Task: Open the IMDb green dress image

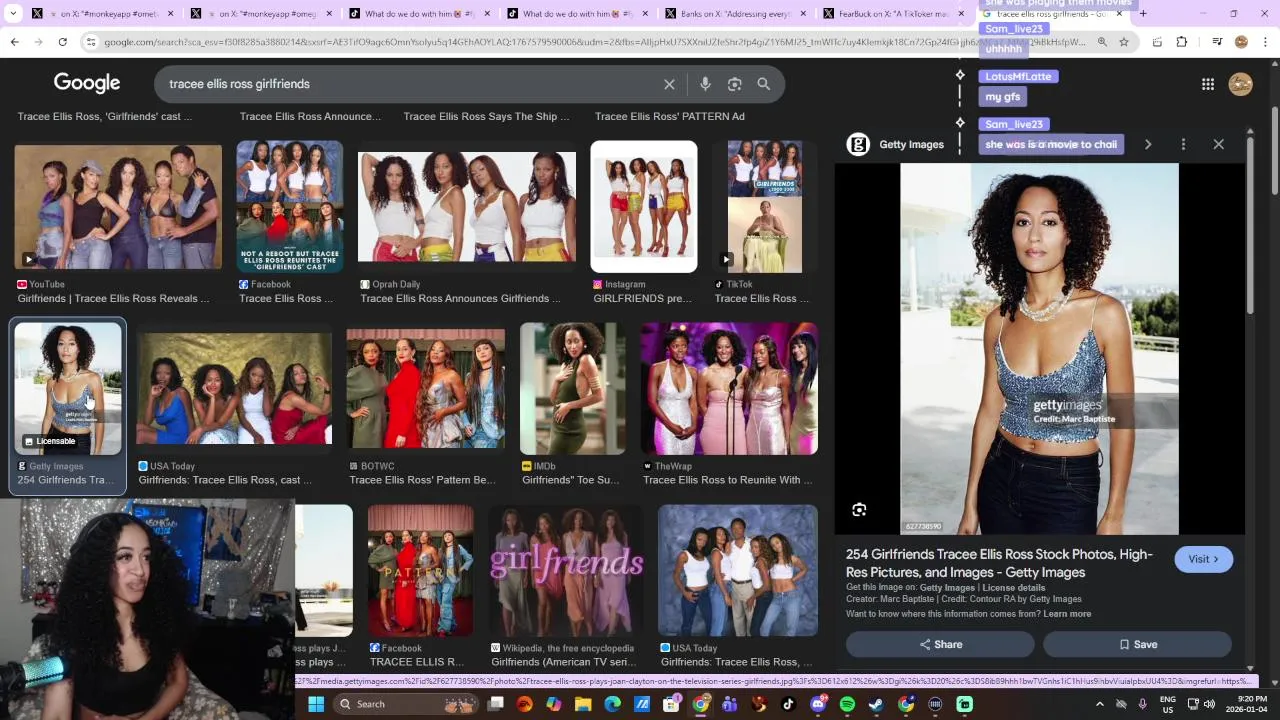Action: coord(573,389)
